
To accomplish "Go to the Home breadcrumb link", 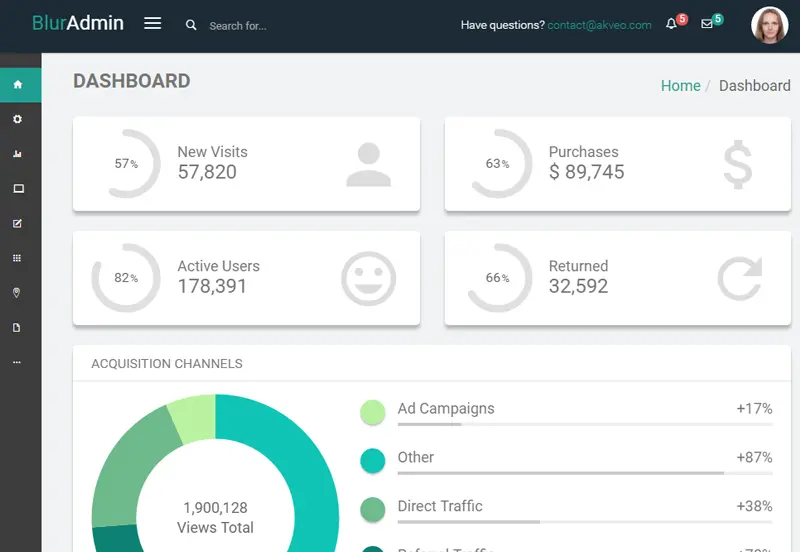I will 681,85.
